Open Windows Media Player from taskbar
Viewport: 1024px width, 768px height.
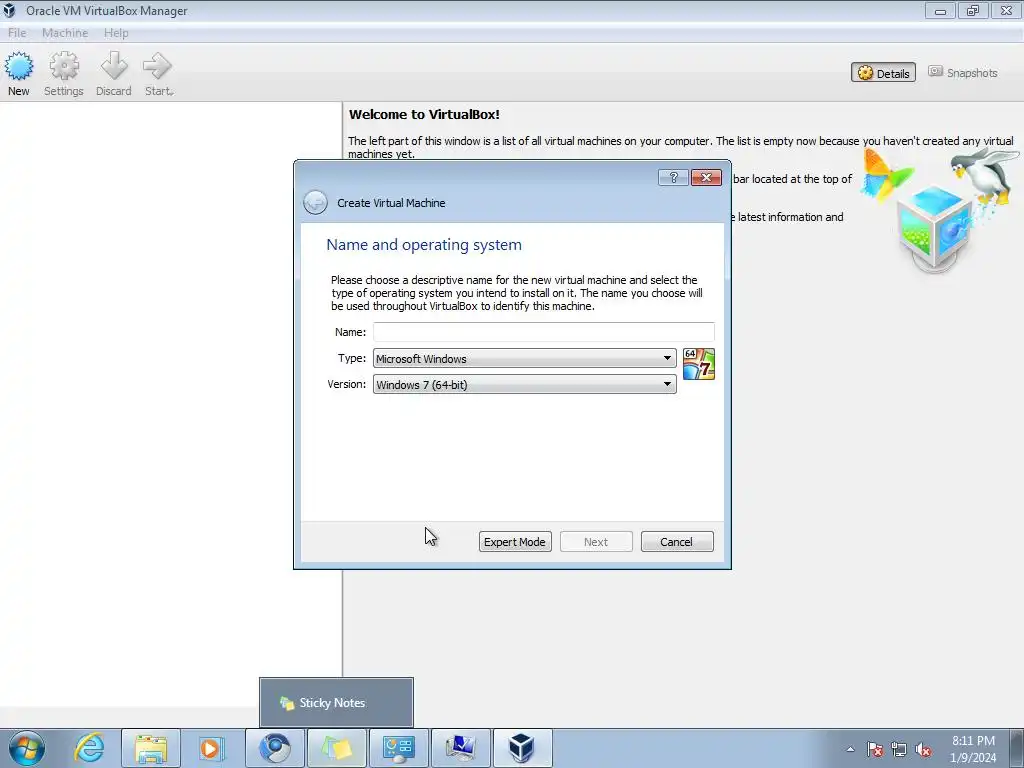[210, 748]
